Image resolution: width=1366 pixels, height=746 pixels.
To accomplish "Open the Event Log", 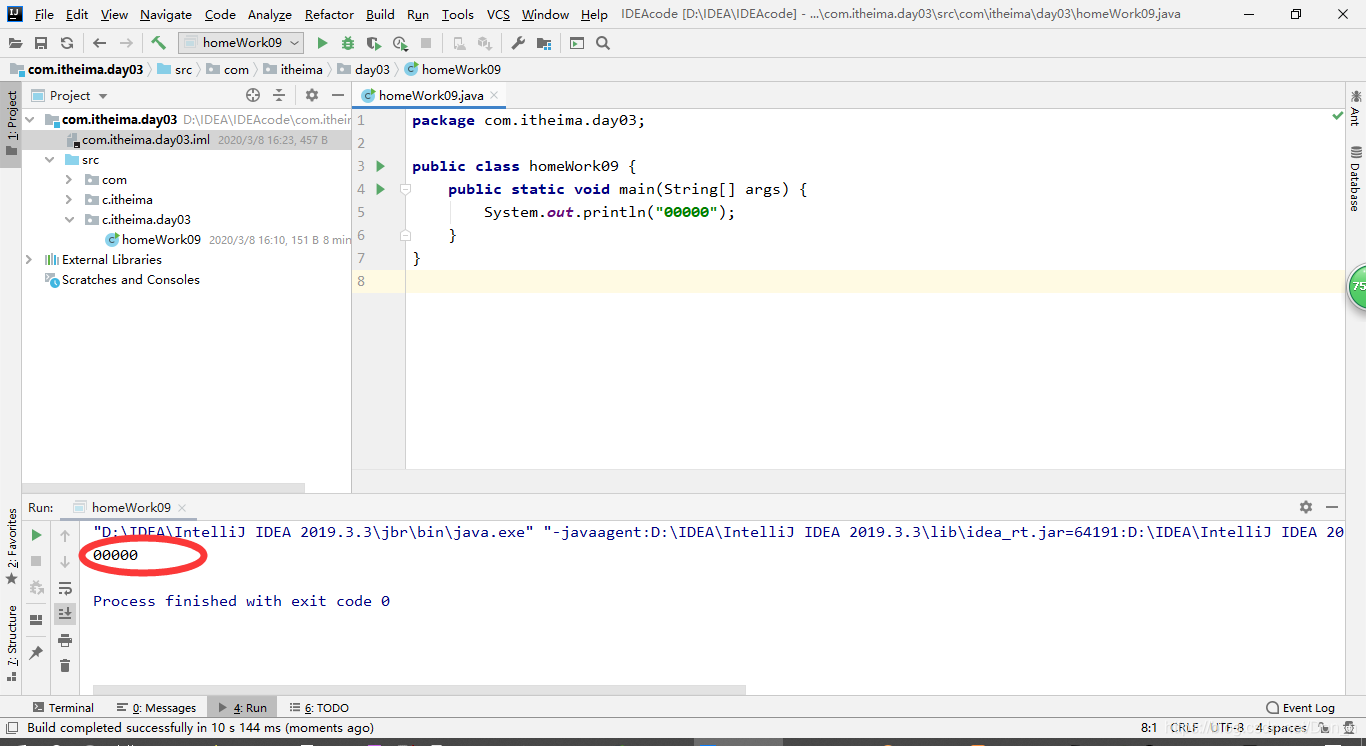I will tap(1300, 707).
